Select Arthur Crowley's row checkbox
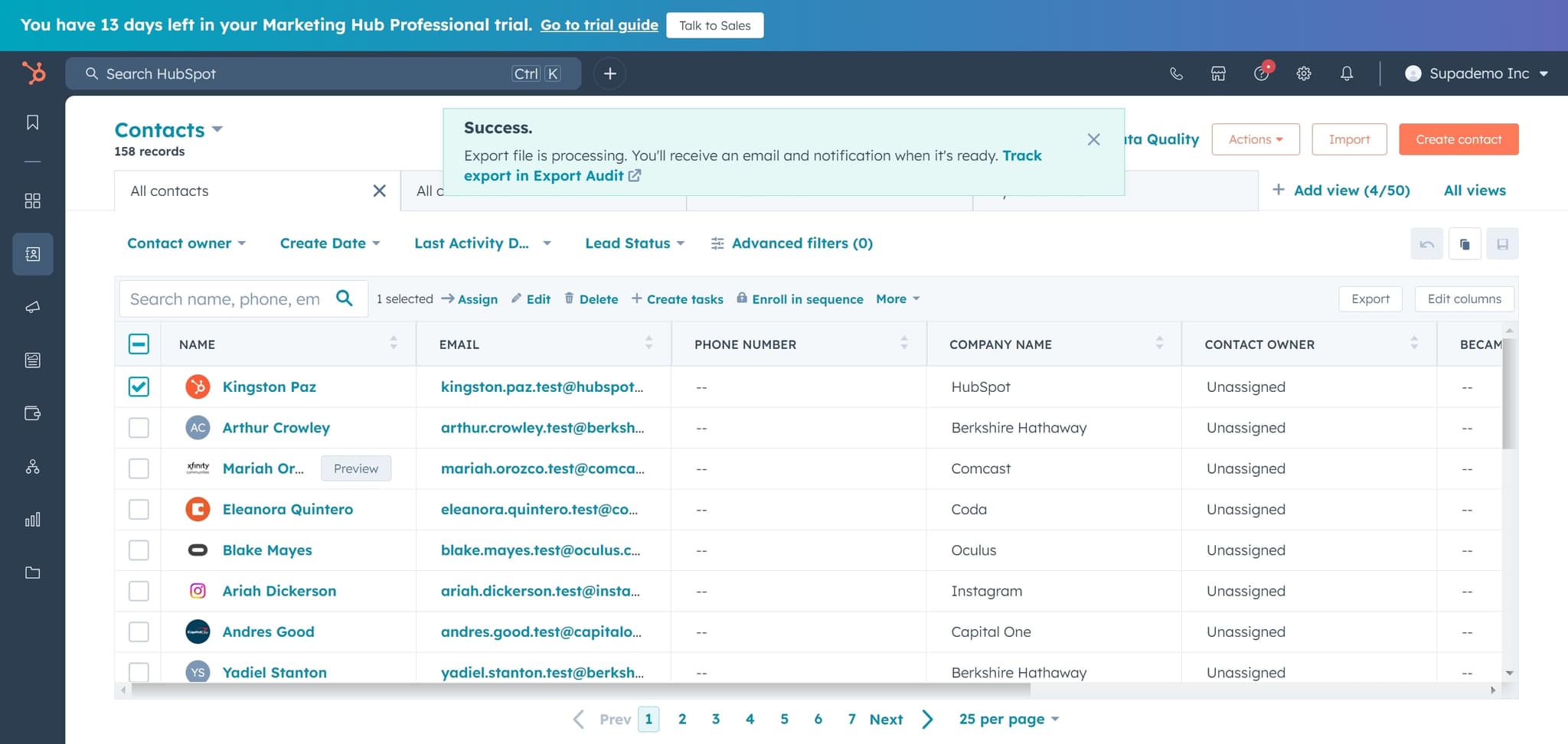Image resolution: width=1568 pixels, height=744 pixels. (x=139, y=427)
